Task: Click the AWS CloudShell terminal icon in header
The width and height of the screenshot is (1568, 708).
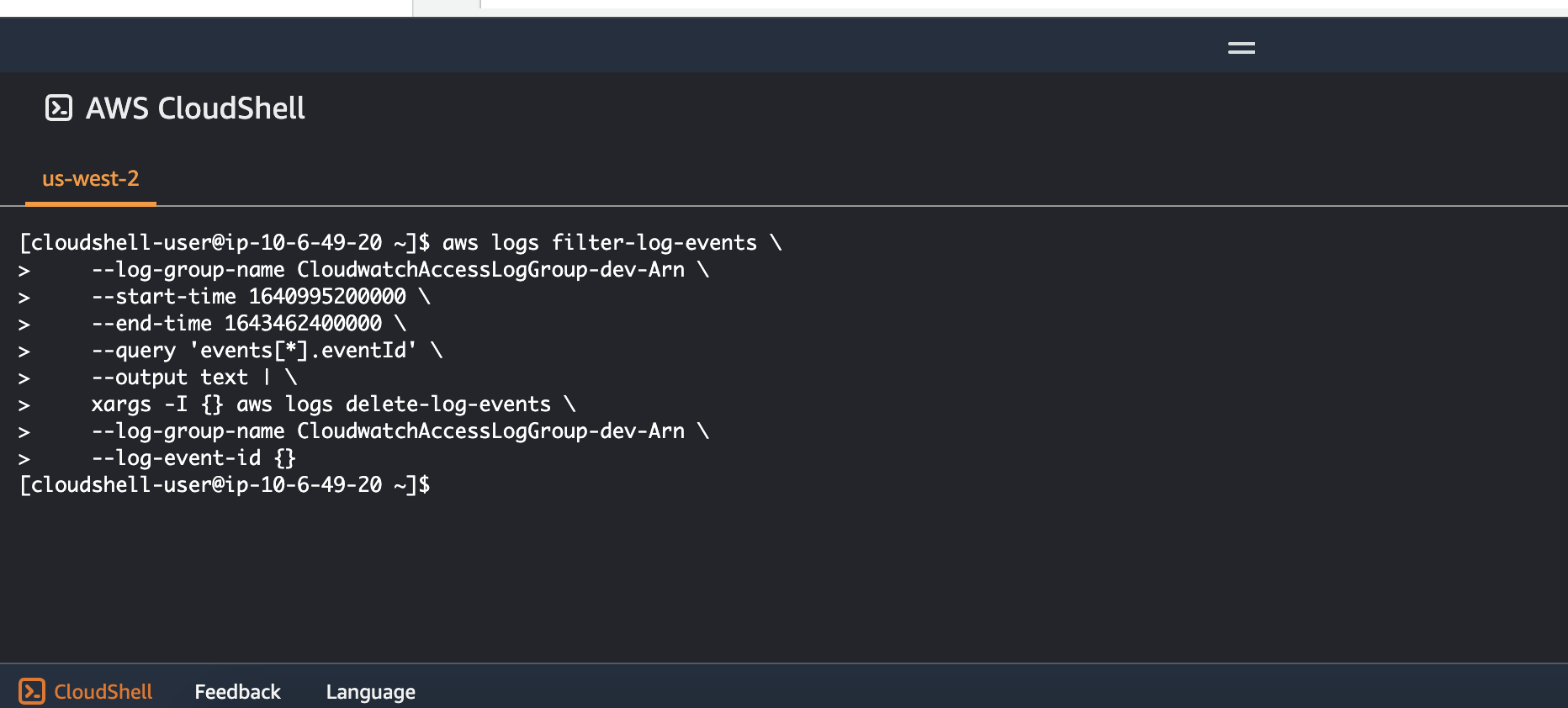Action: click(59, 108)
